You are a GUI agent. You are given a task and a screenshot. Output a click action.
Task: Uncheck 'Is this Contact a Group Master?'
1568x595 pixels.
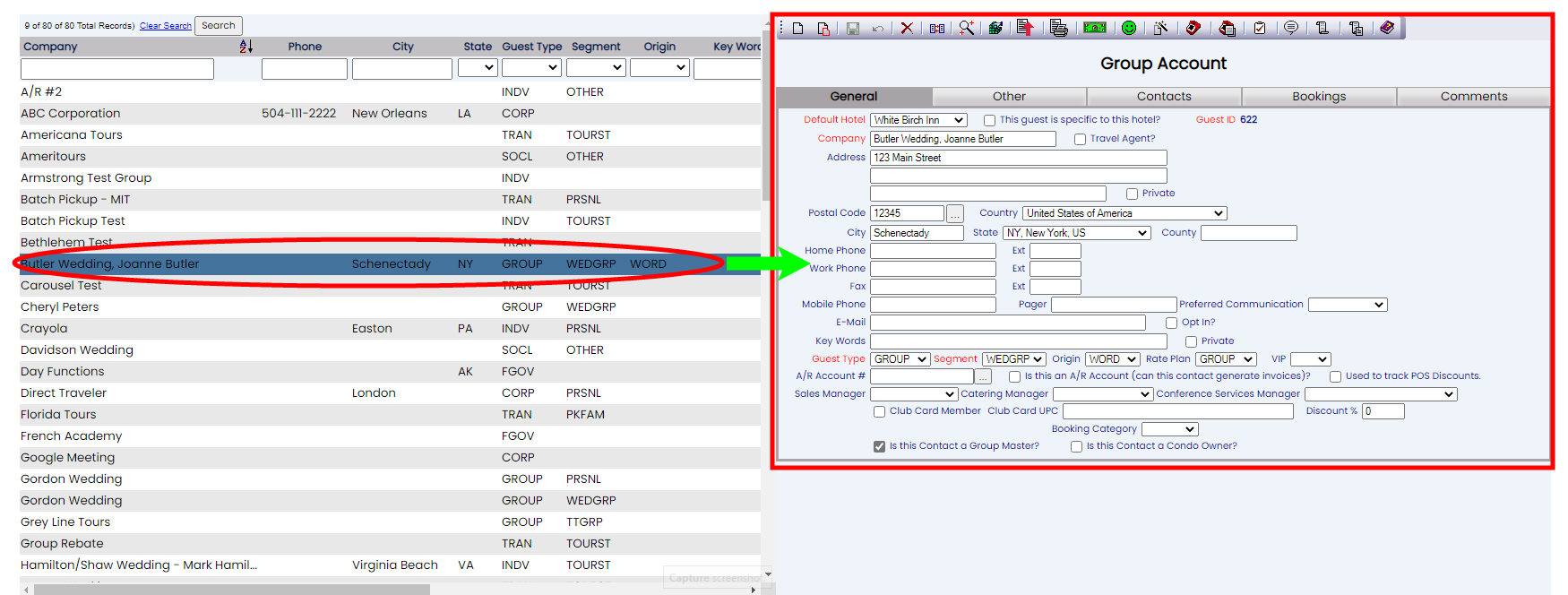[879, 446]
